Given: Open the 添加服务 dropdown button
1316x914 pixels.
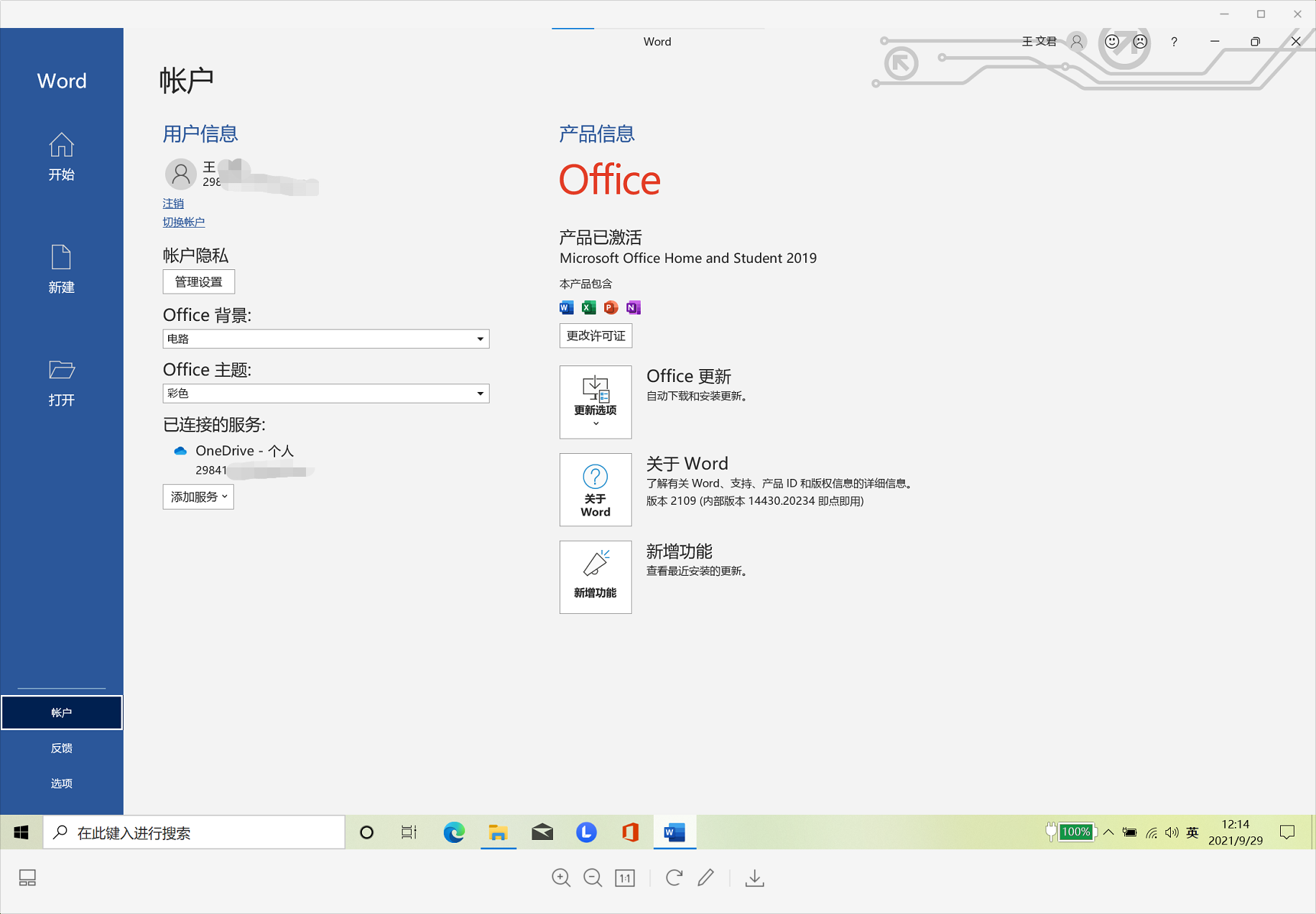Looking at the screenshot, I should (x=198, y=497).
